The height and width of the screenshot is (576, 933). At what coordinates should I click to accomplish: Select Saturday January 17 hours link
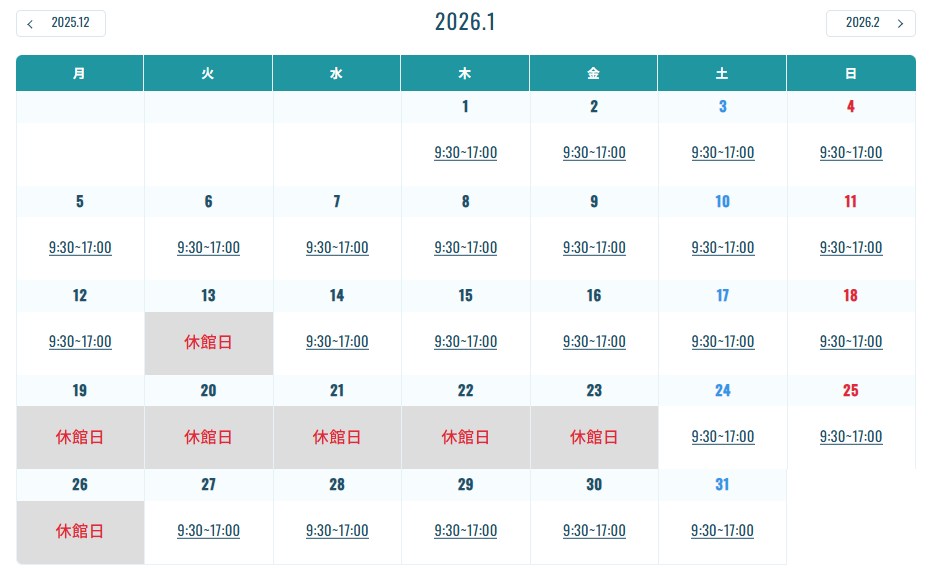point(722,342)
